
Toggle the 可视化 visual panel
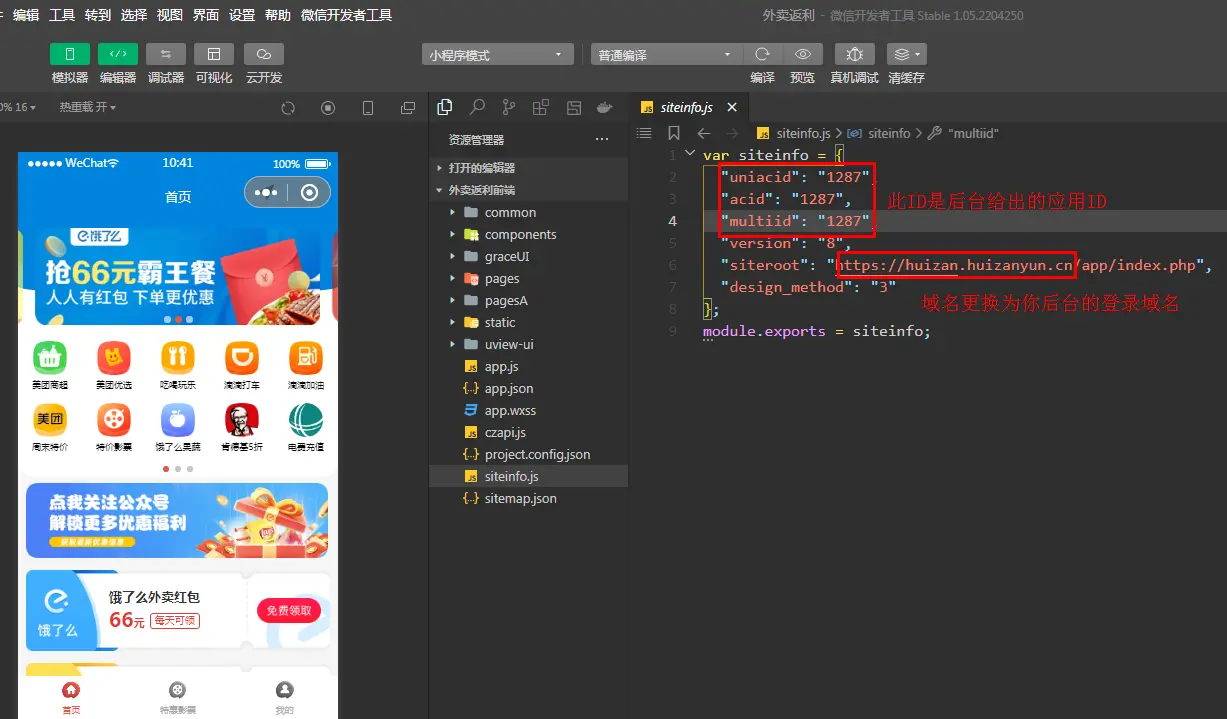(214, 54)
